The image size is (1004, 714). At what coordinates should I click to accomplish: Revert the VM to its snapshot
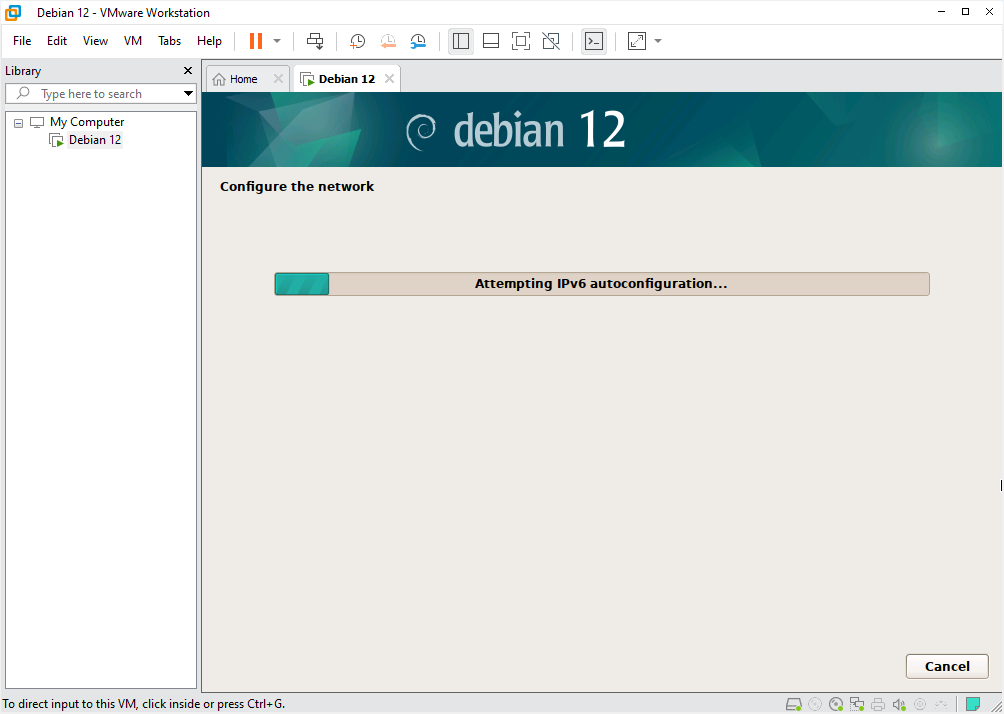click(x=388, y=41)
